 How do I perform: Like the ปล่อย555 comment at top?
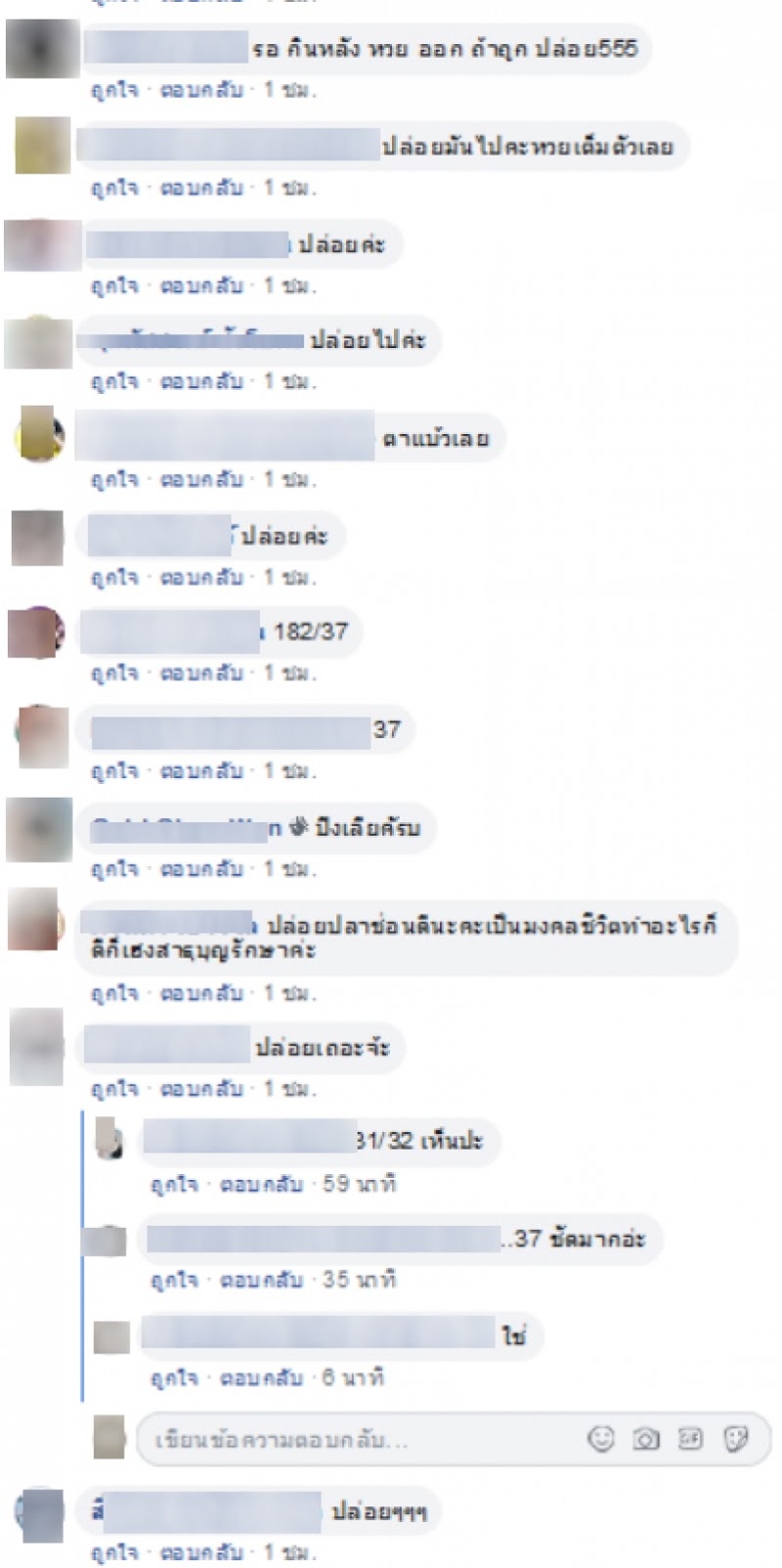coord(115,90)
